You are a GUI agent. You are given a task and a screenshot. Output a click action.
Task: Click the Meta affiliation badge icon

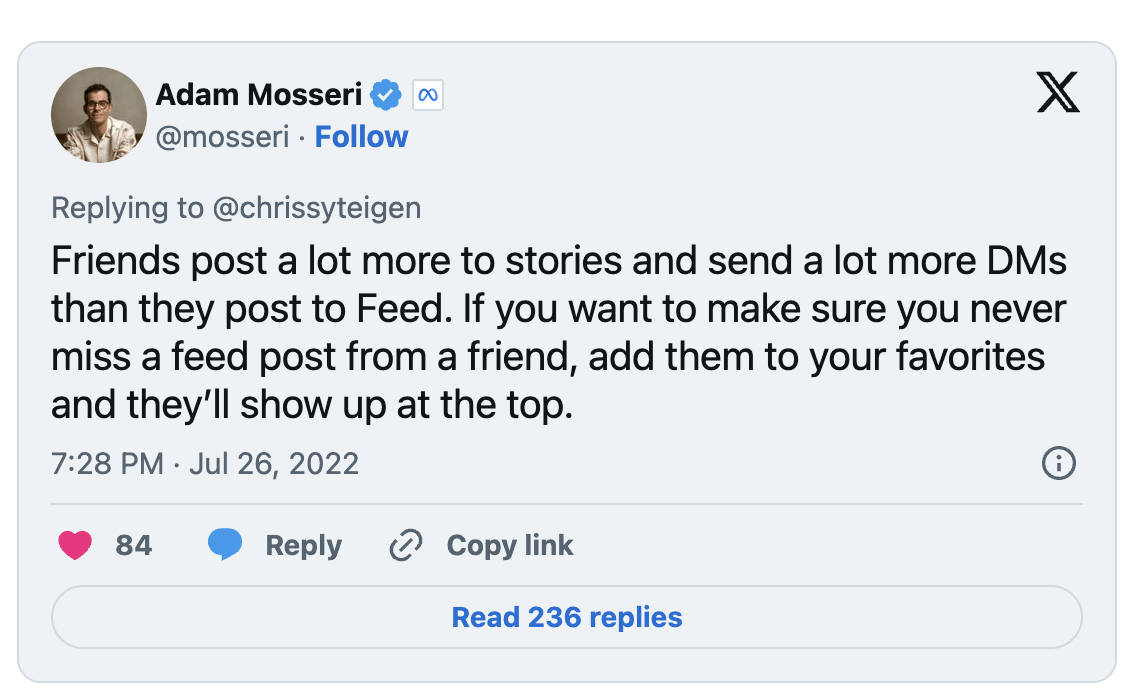[x=427, y=95]
